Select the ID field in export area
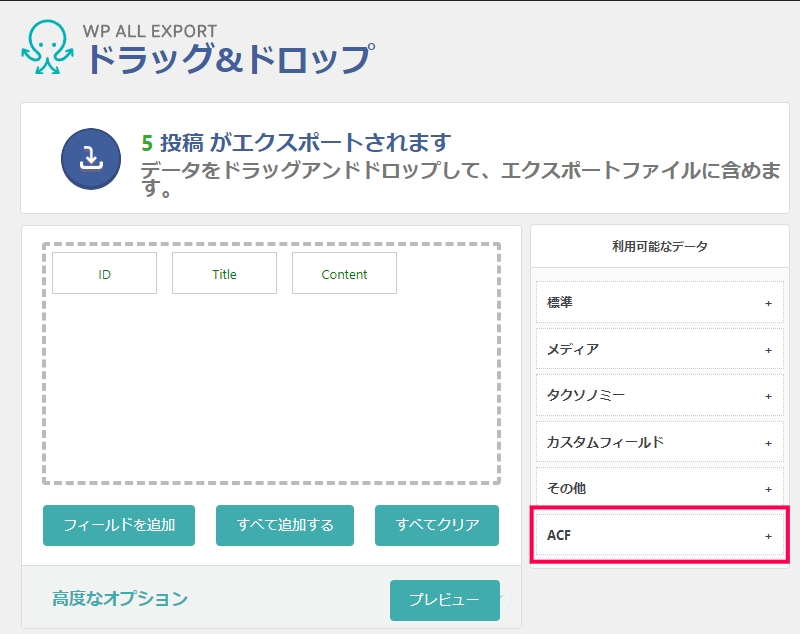 pos(105,274)
